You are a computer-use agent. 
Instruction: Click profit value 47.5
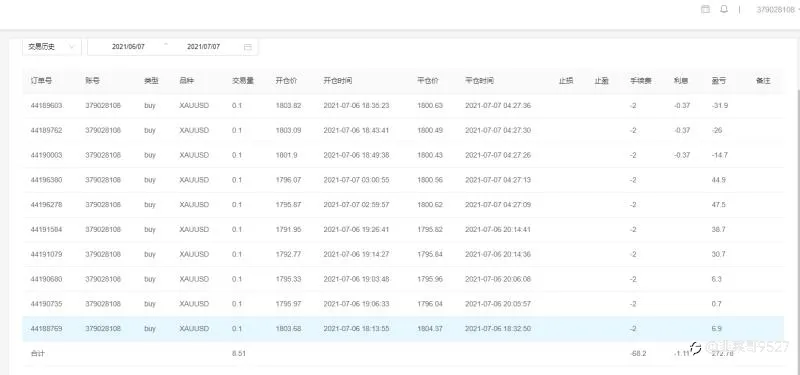[x=718, y=205]
